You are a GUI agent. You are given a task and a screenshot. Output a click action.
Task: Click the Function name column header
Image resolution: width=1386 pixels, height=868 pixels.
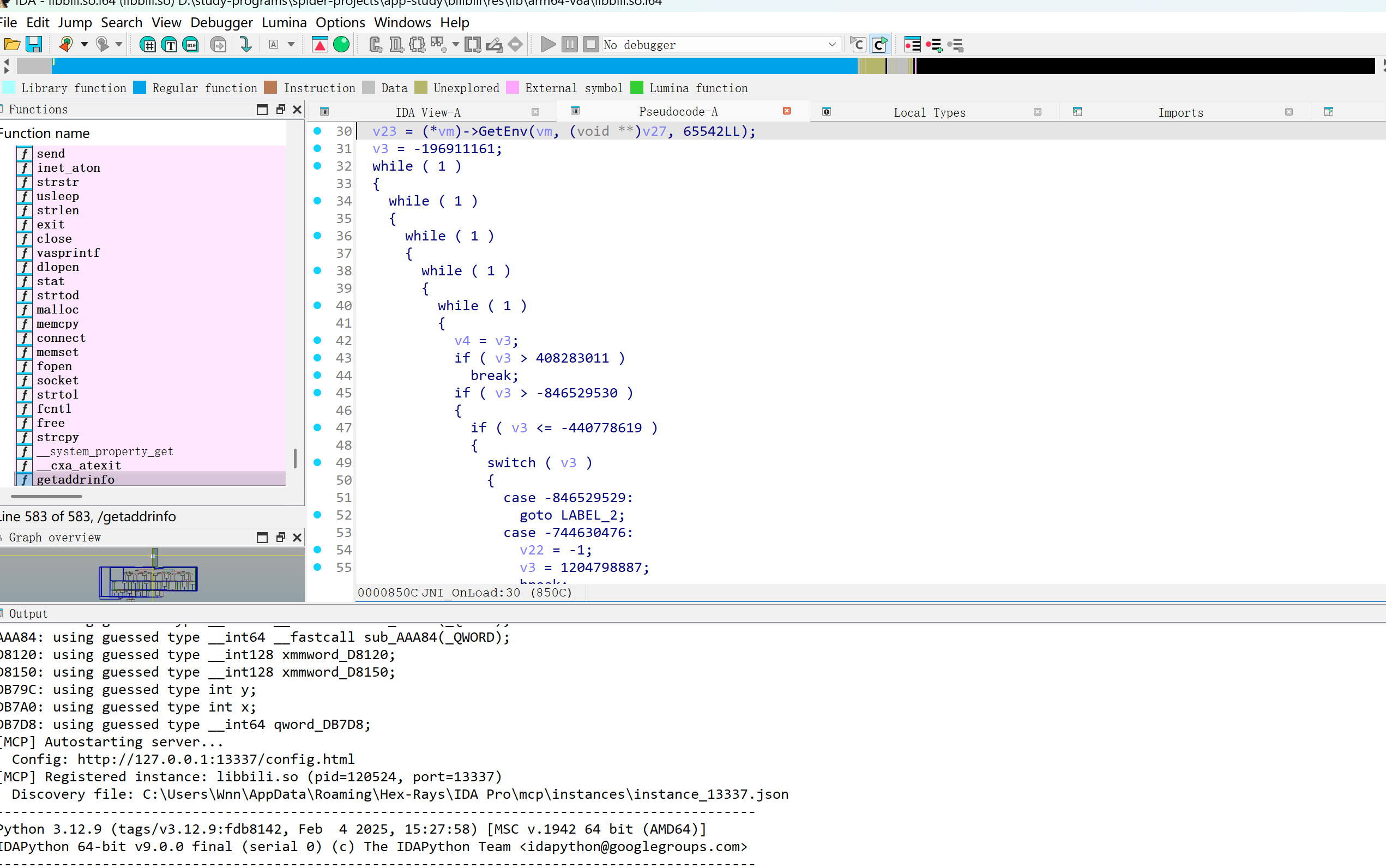point(45,133)
